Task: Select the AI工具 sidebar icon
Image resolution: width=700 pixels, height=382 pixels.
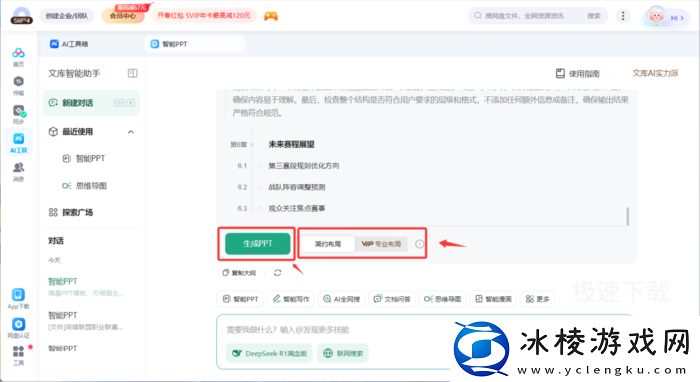Action: click(18, 143)
